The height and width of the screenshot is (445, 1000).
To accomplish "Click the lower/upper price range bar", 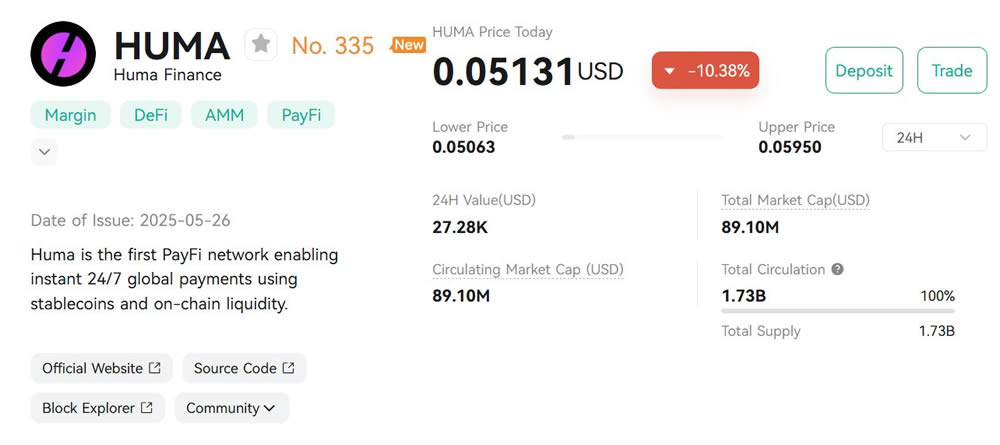I will tap(643, 137).
